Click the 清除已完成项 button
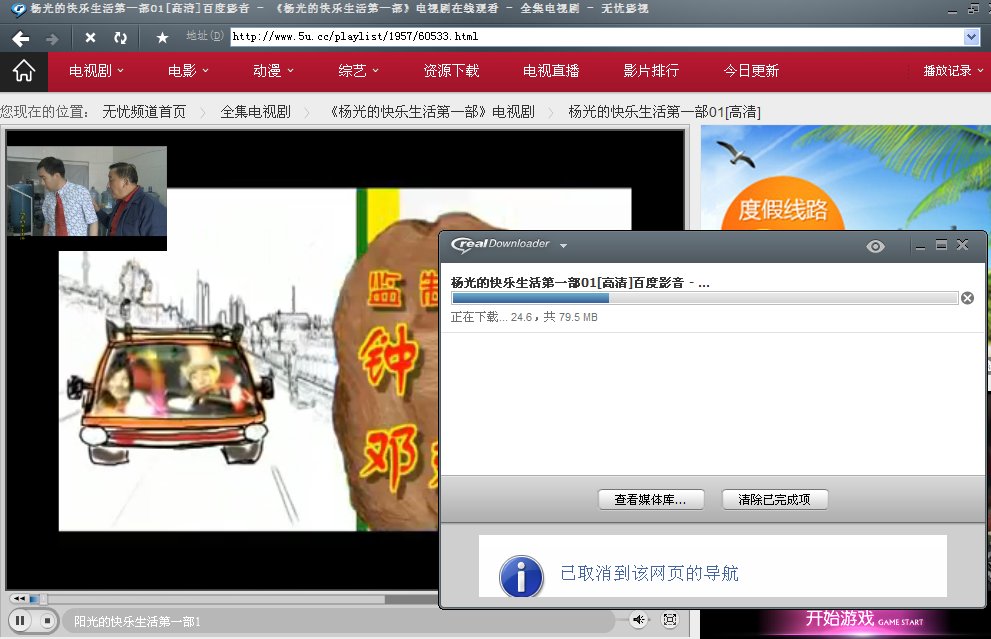Image resolution: width=991 pixels, height=639 pixels. click(774, 499)
